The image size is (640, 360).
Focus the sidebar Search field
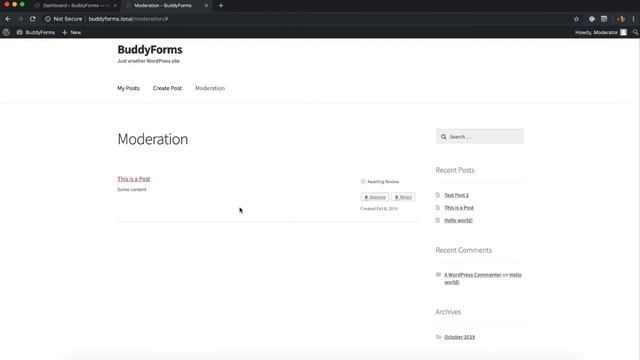click(480, 137)
